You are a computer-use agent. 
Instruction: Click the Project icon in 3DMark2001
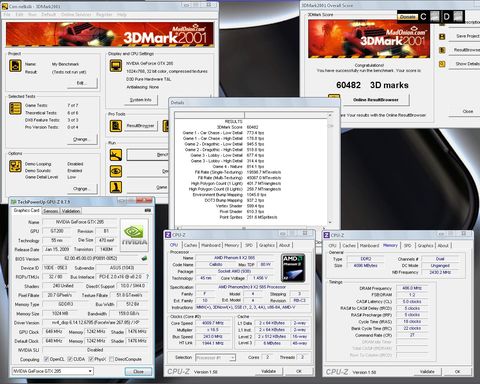(x=15, y=66)
